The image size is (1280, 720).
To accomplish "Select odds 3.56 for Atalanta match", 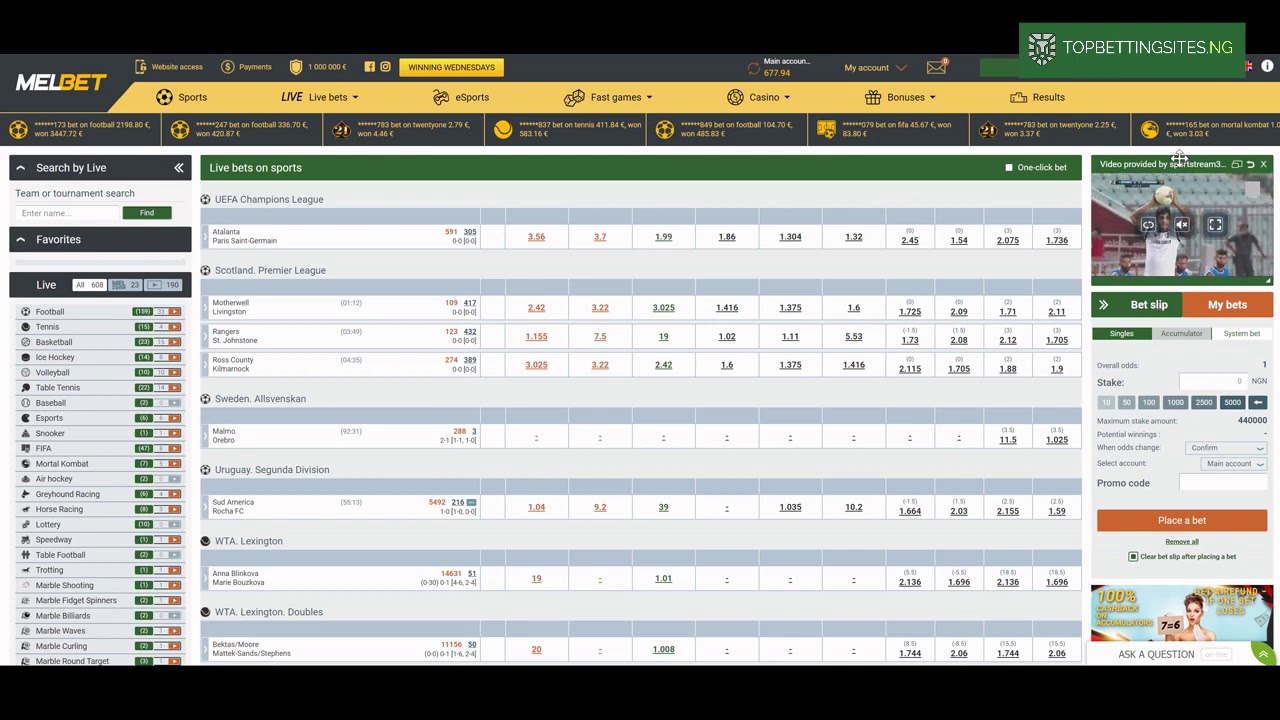I will [536, 237].
